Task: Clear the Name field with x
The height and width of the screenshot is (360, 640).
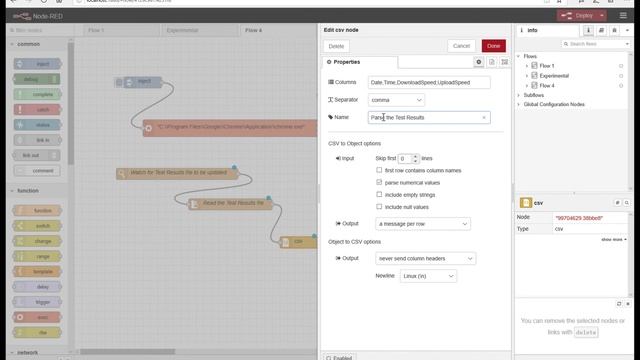Action: click(484, 118)
